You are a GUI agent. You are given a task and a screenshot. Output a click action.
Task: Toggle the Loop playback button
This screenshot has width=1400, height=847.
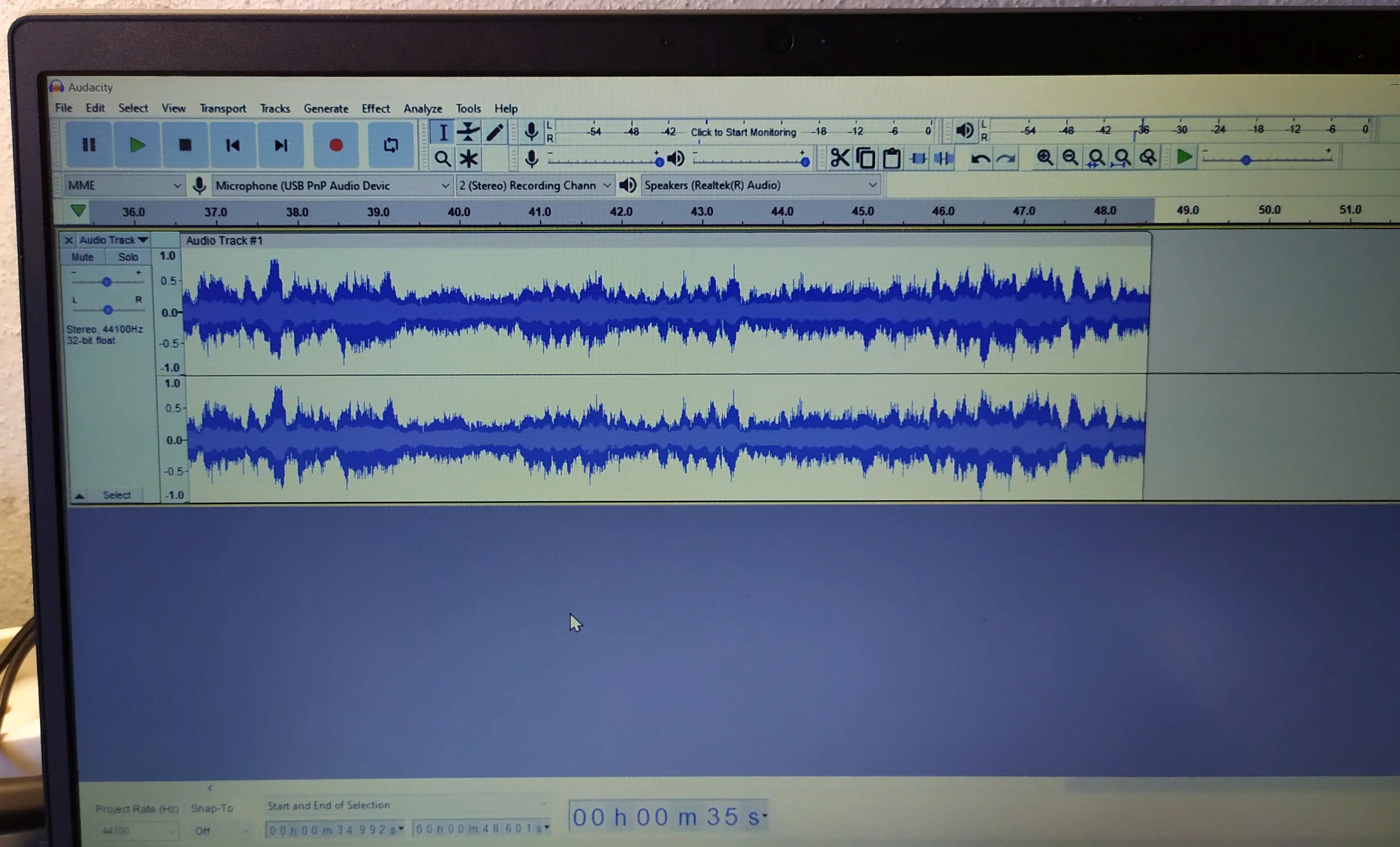coord(390,145)
